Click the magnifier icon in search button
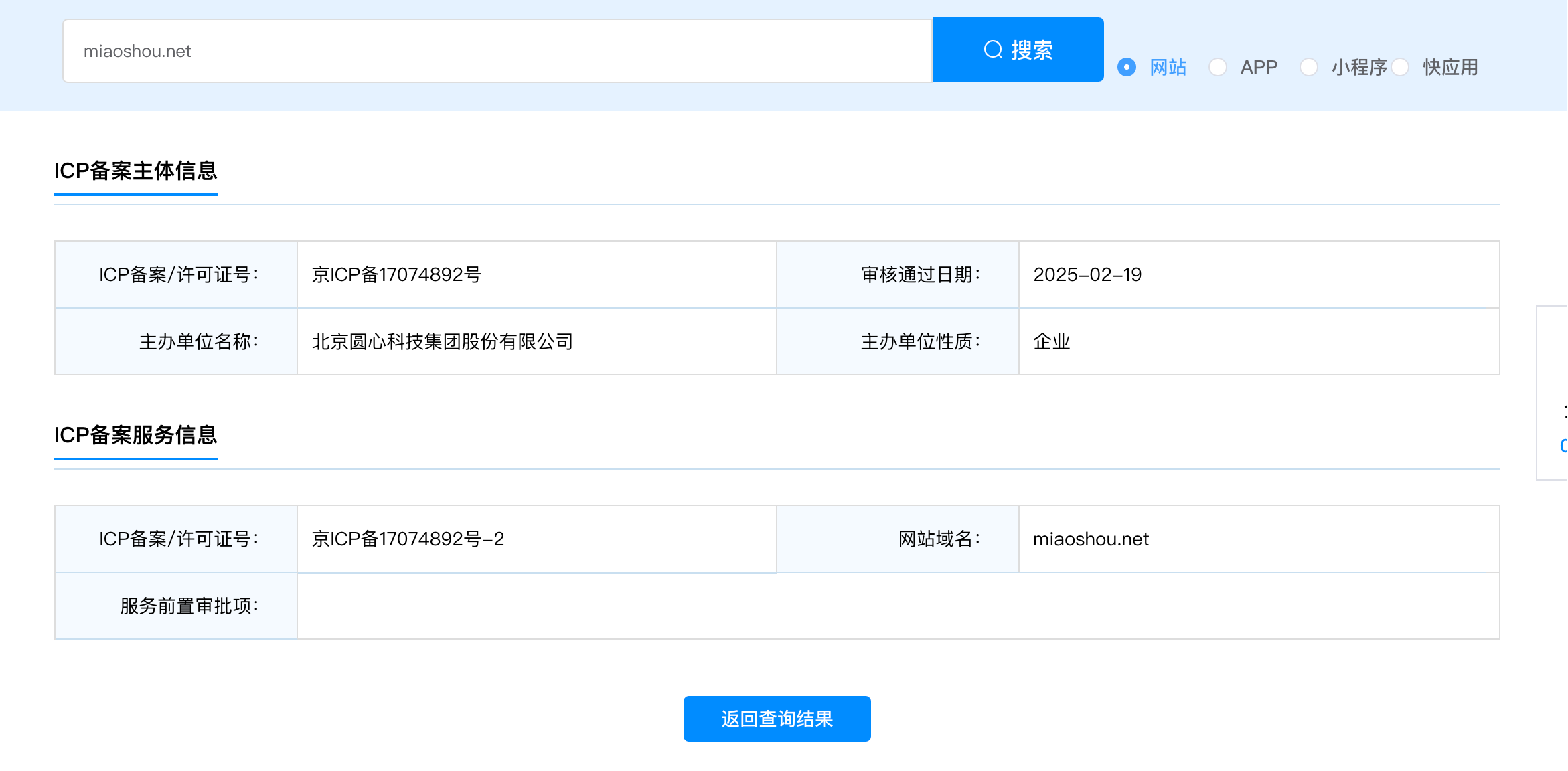 (x=993, y=50)
